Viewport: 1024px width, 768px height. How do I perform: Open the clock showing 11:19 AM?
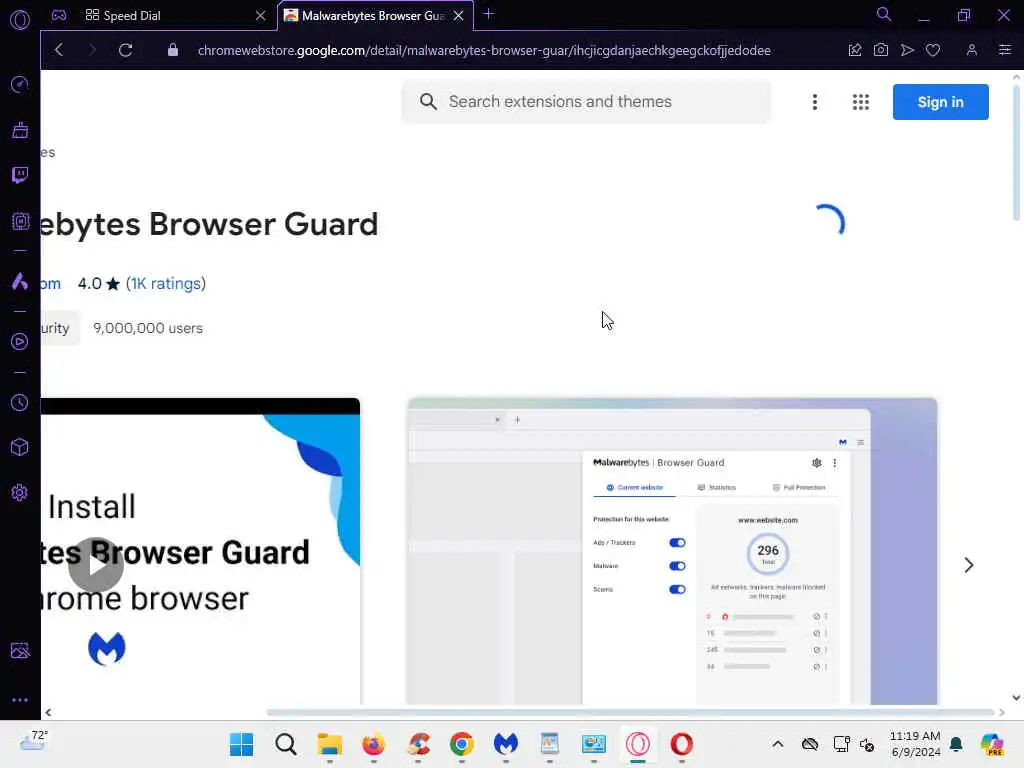915,744
